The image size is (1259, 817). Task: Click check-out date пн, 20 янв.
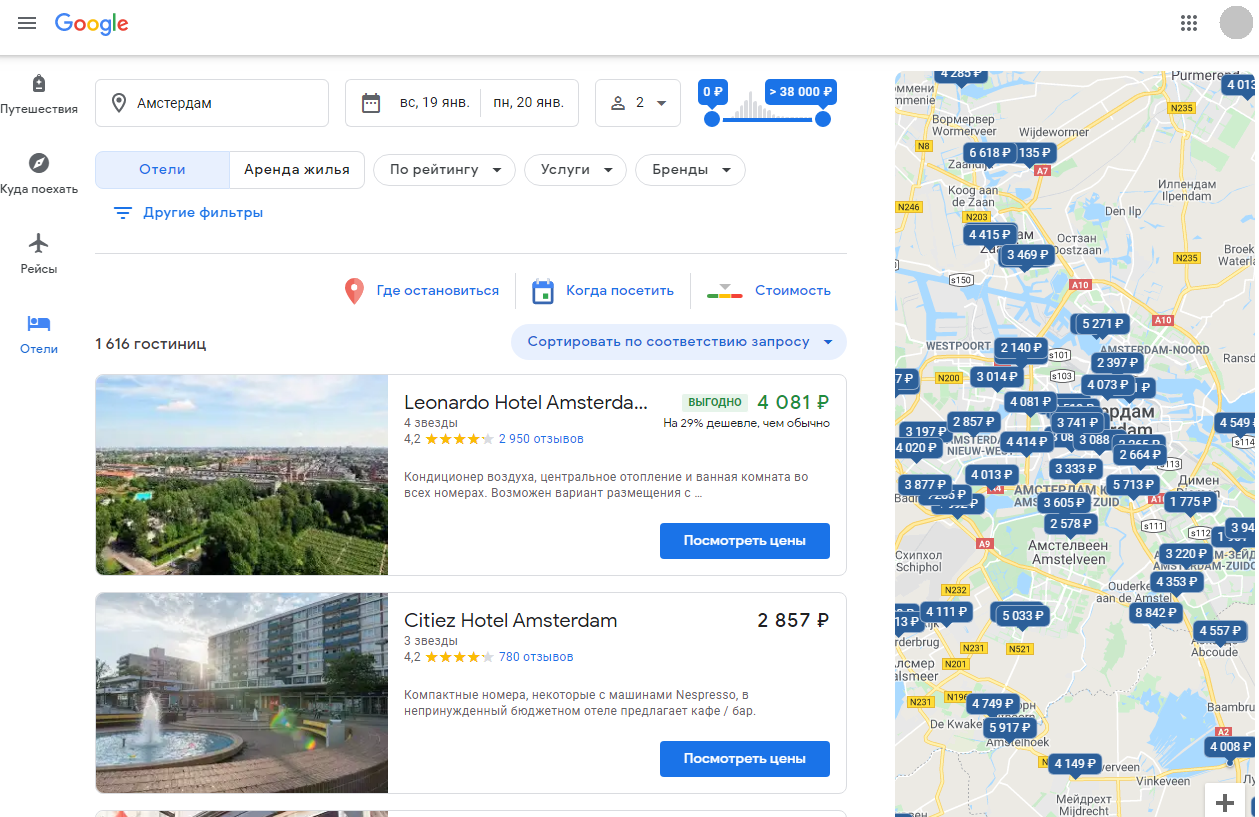point(528,103)
